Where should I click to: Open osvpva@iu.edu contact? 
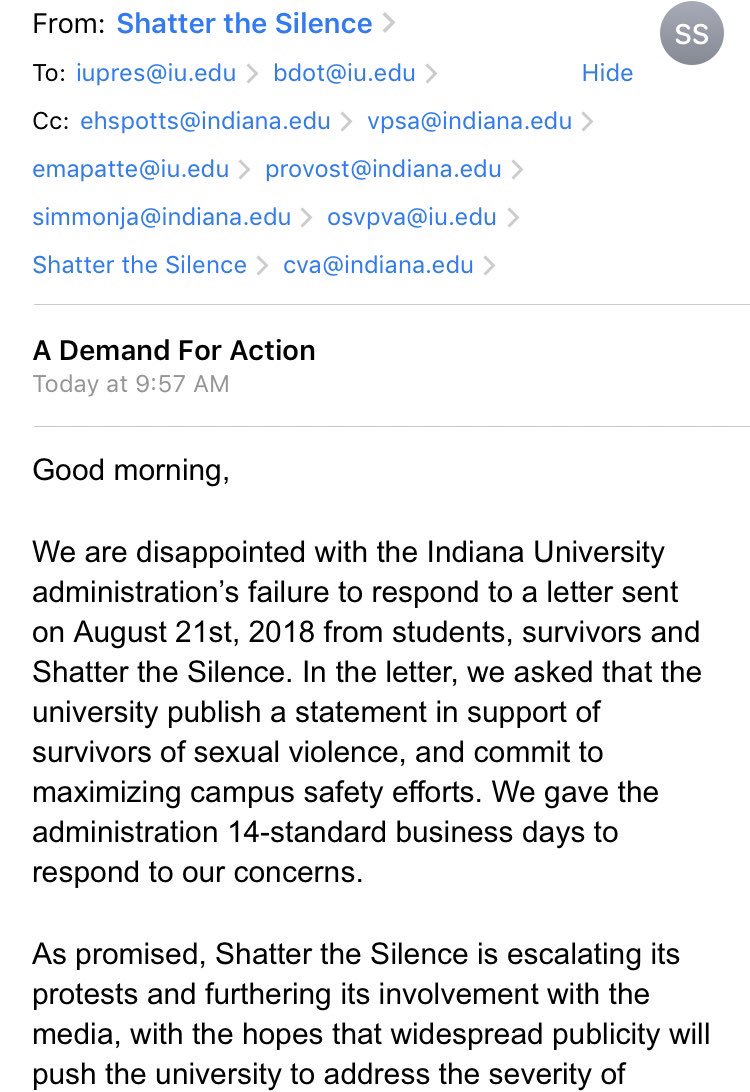point(412,217)
